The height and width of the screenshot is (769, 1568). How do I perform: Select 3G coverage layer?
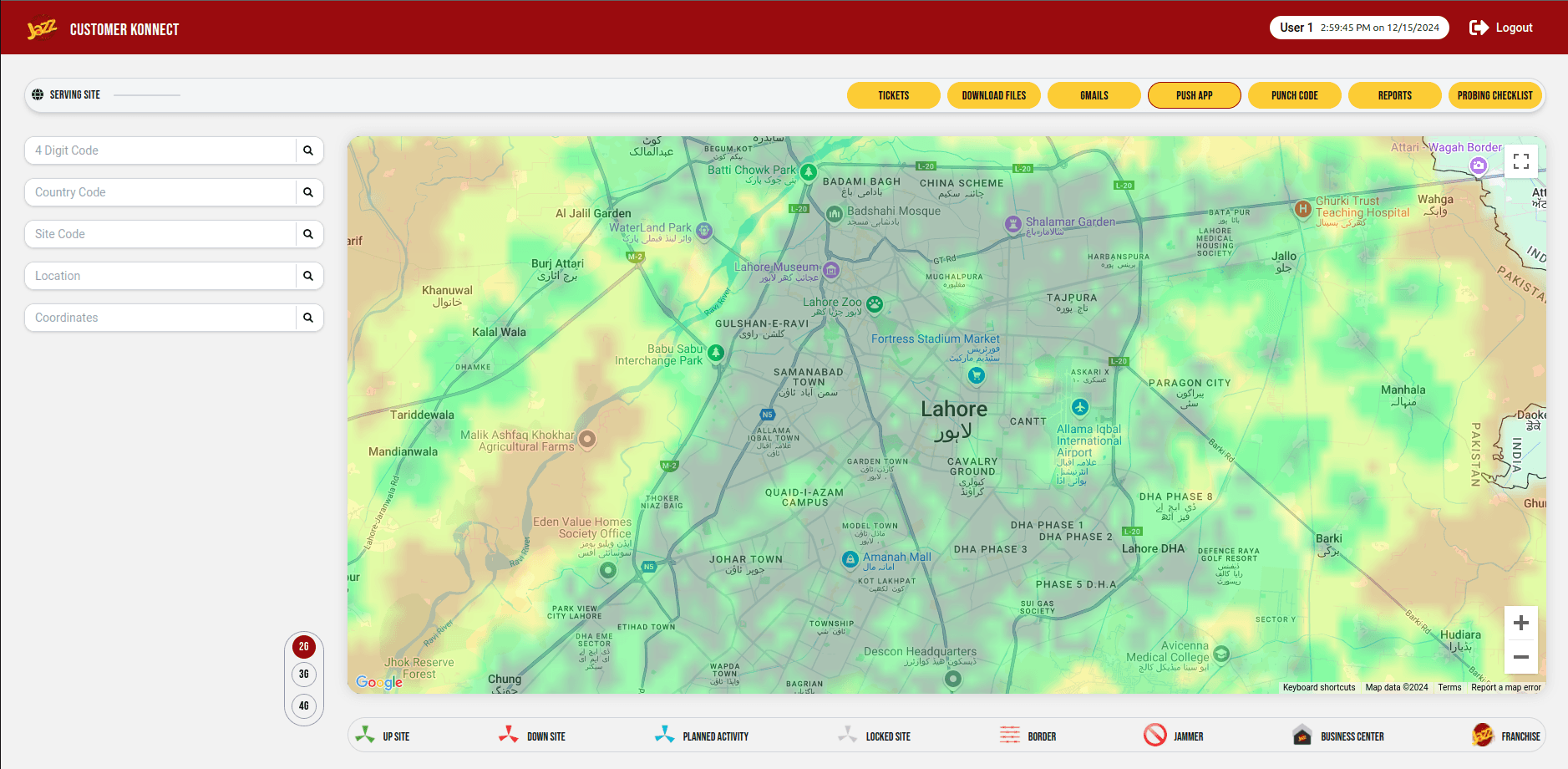pyautogui.click(x=304, y=674)
